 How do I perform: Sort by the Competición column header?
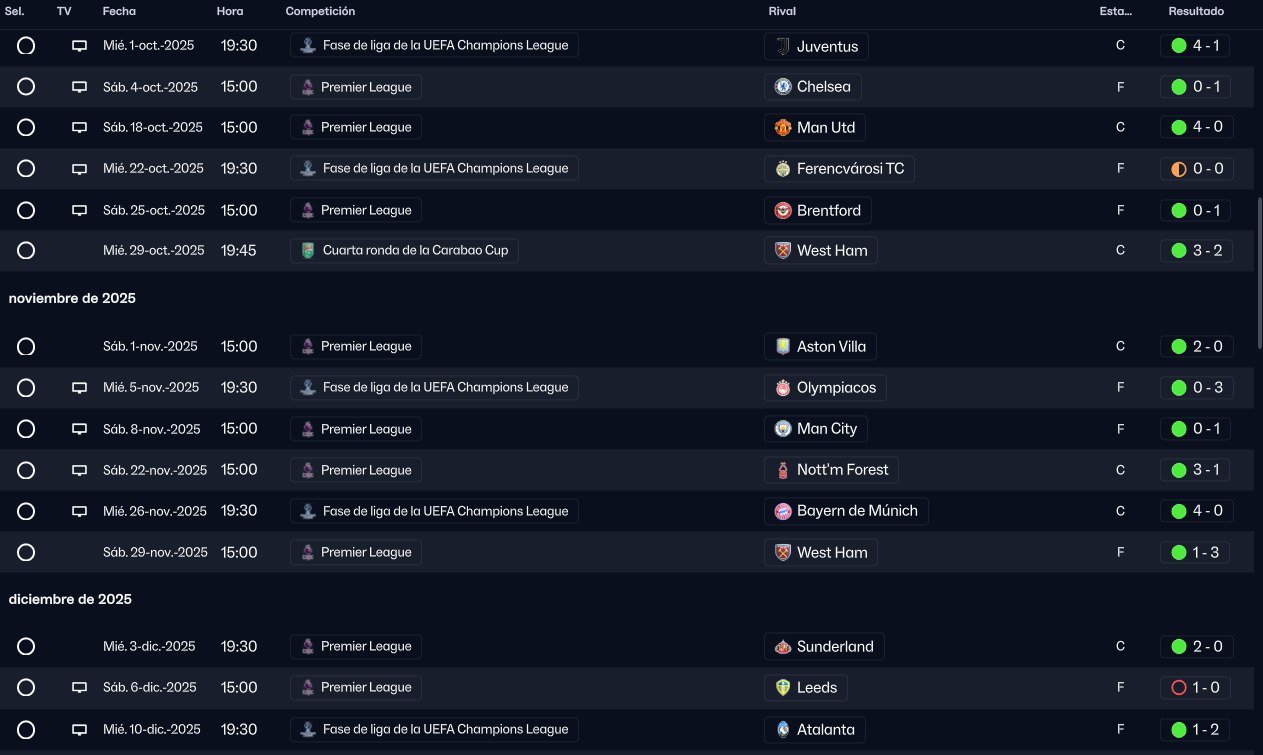point(320,11)
